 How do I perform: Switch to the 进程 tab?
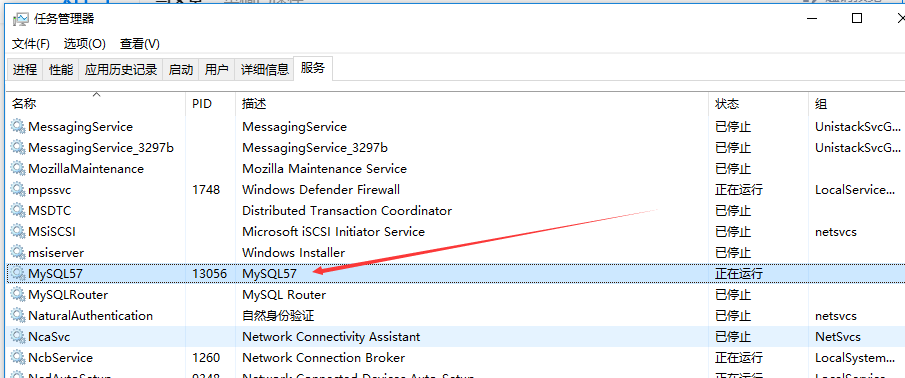[x=25, y=70]
